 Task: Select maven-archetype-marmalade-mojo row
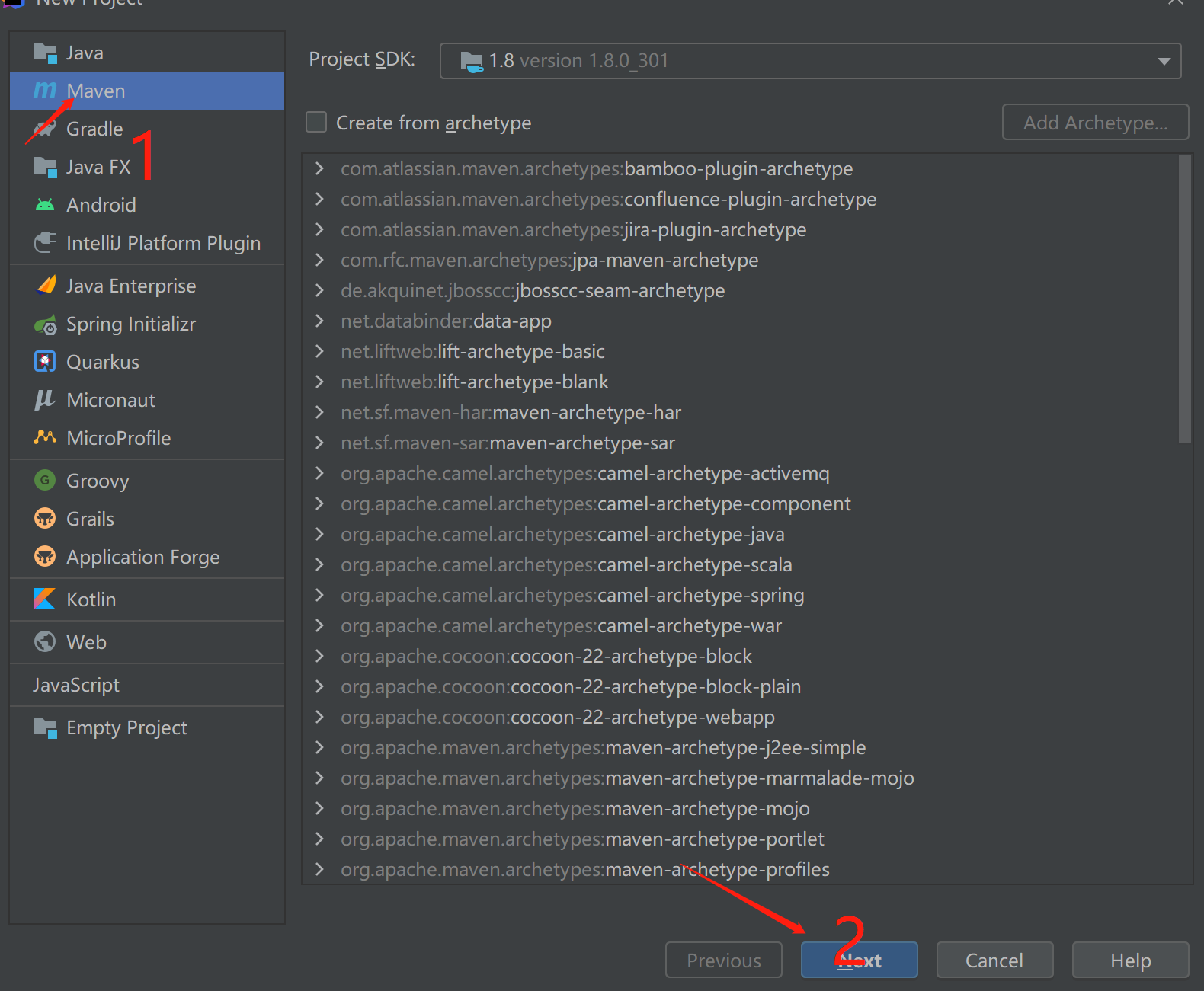pyautogui.click(x=747, y=778)
